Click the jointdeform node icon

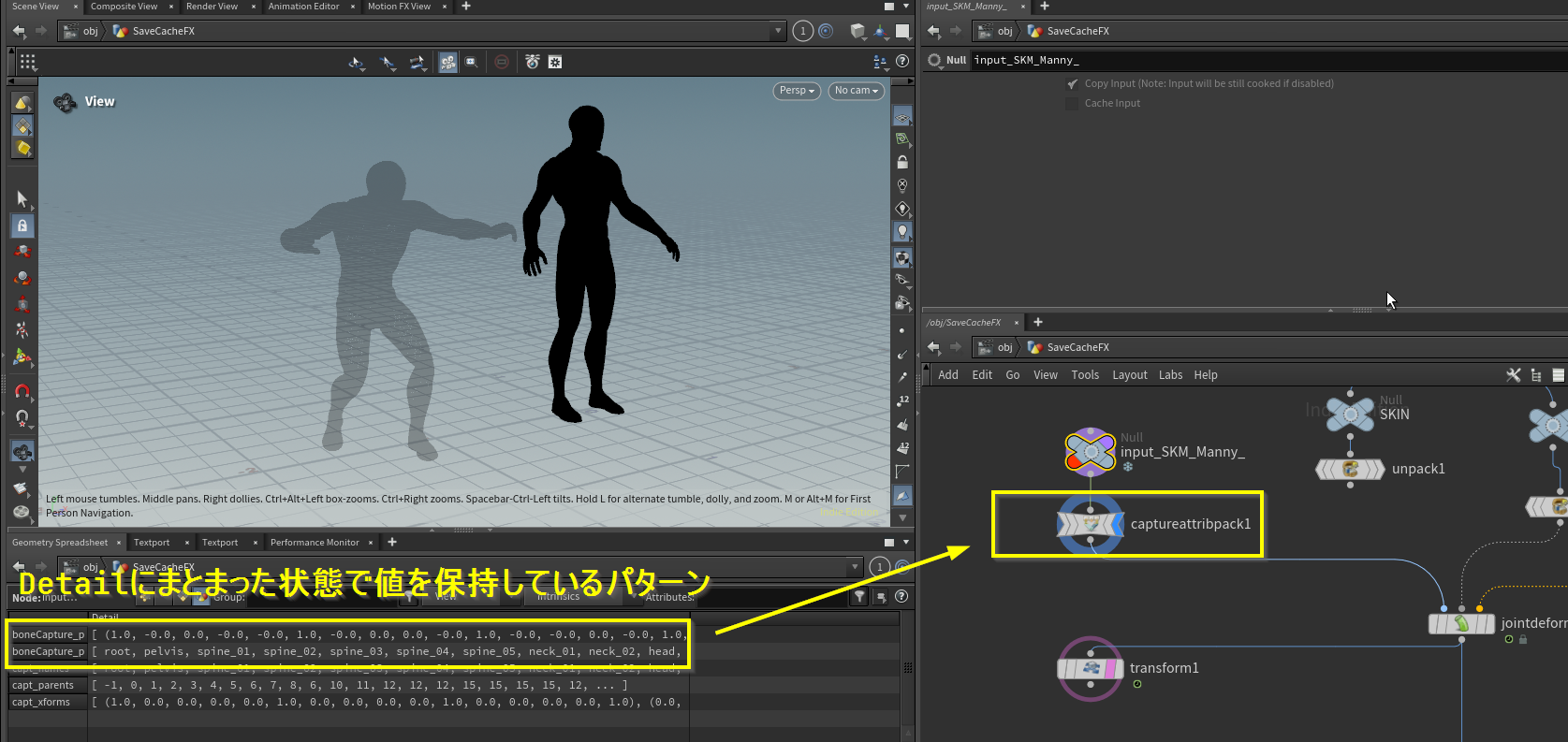click(1460, 623)
